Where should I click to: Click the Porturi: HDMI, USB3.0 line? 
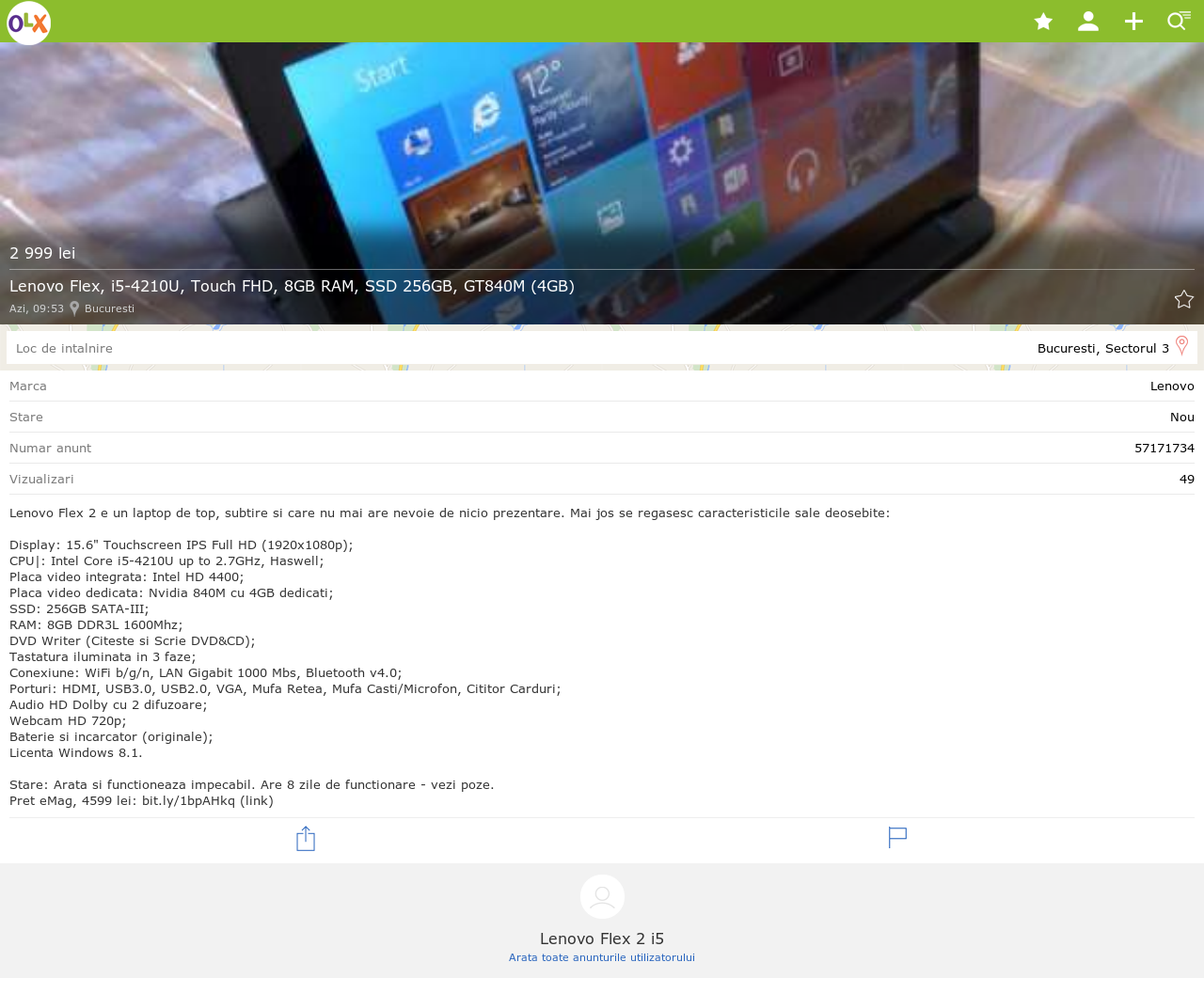285,688
